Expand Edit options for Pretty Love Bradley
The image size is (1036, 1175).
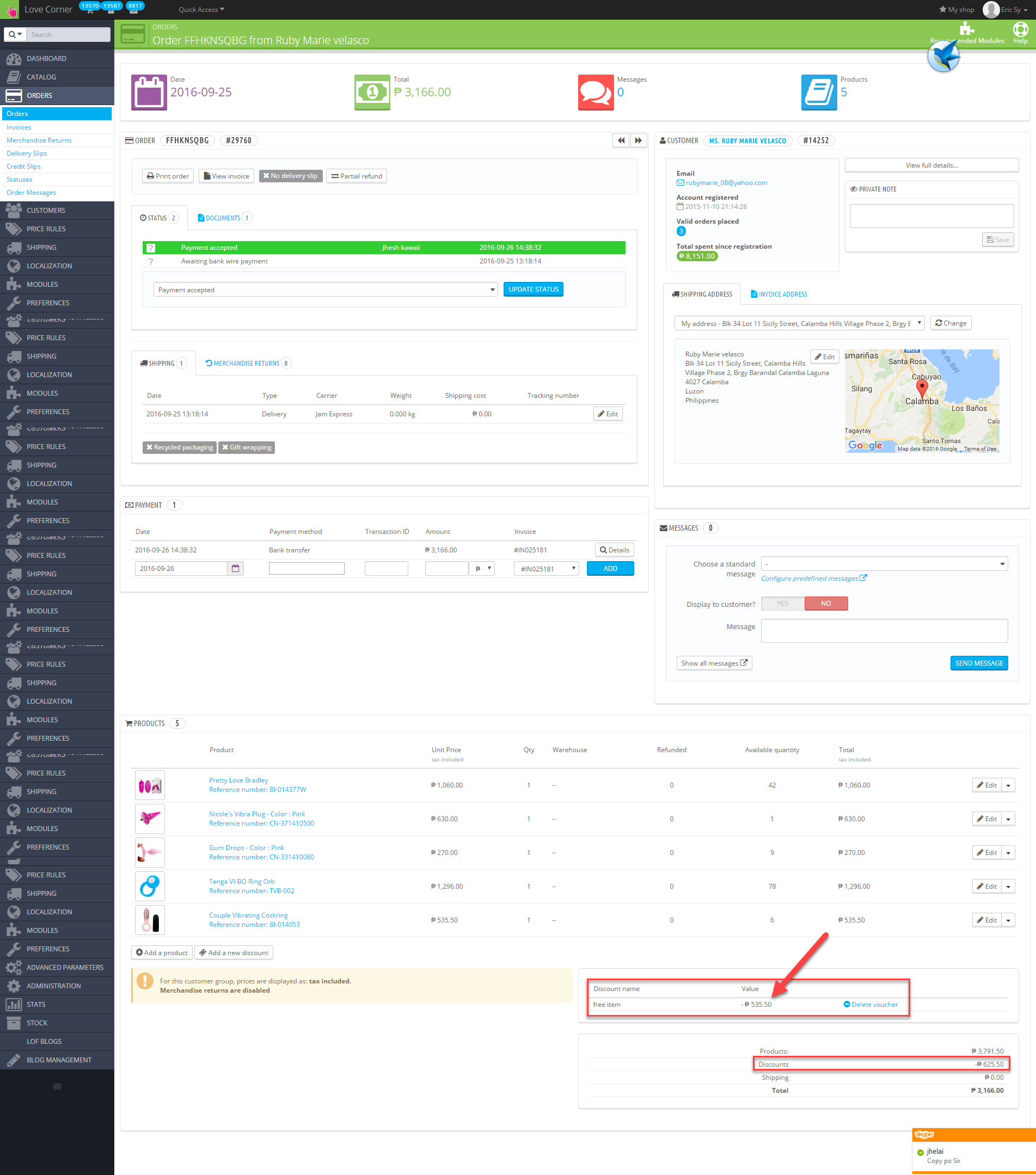(1008, 785)
